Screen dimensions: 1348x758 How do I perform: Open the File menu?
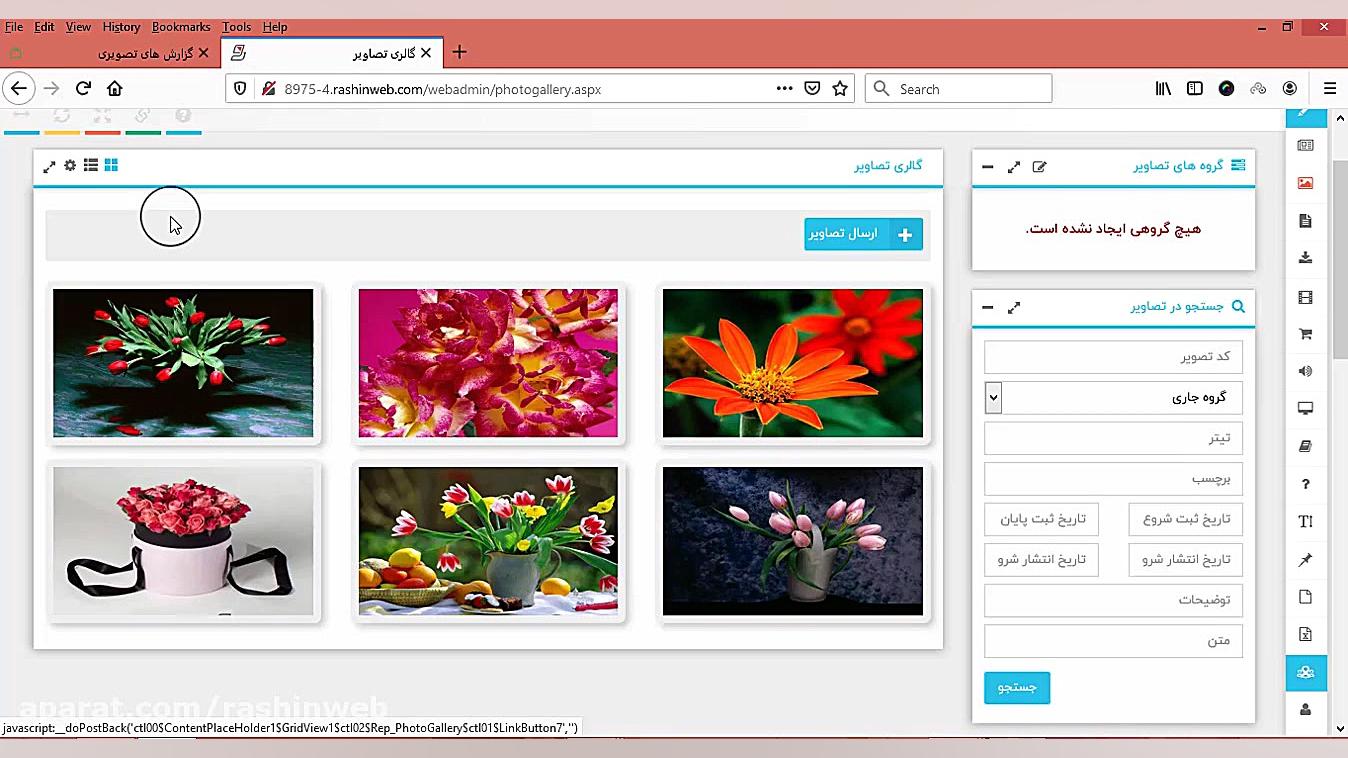coord(14,27)
